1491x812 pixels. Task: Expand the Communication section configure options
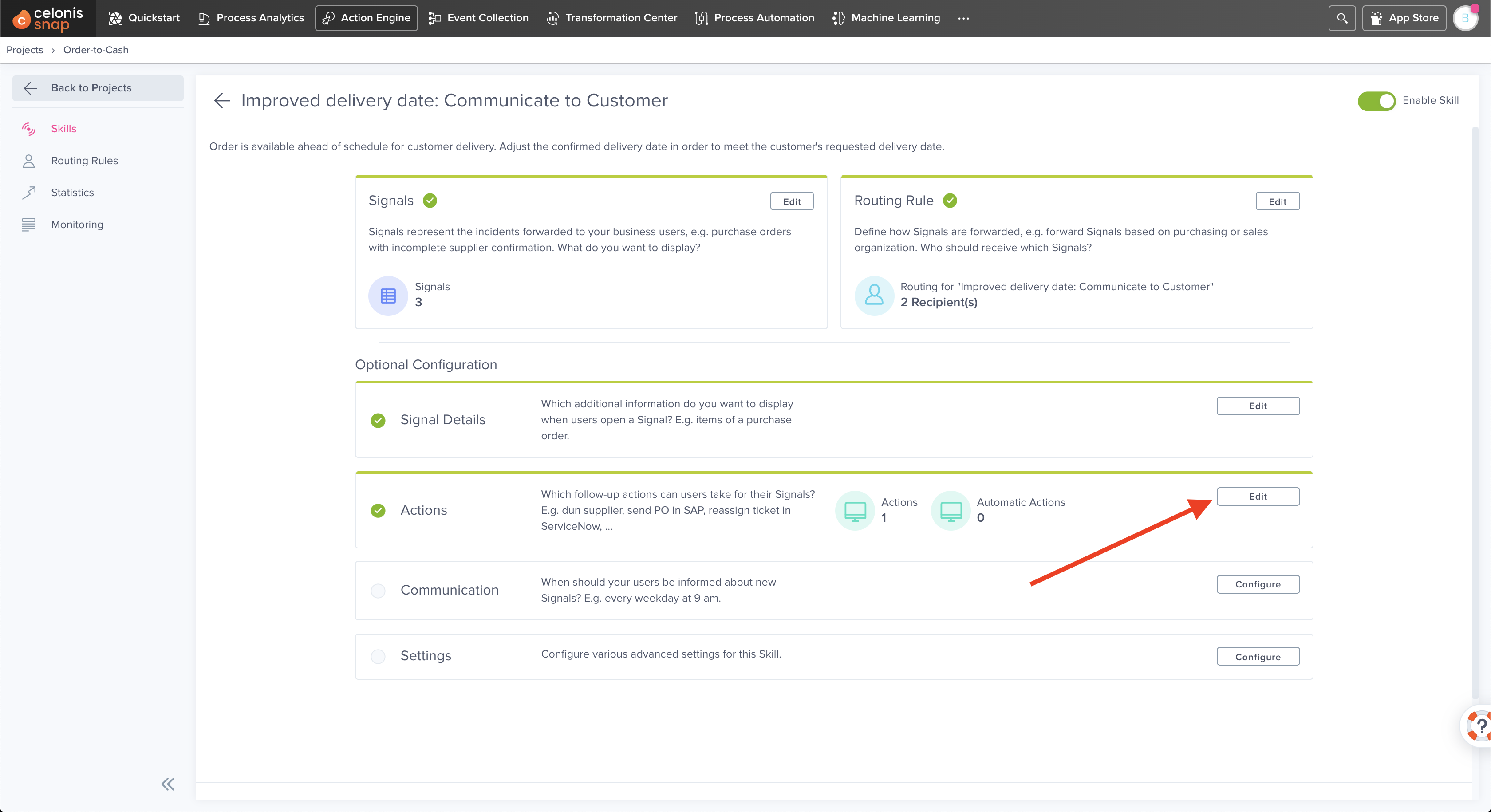1257,584
